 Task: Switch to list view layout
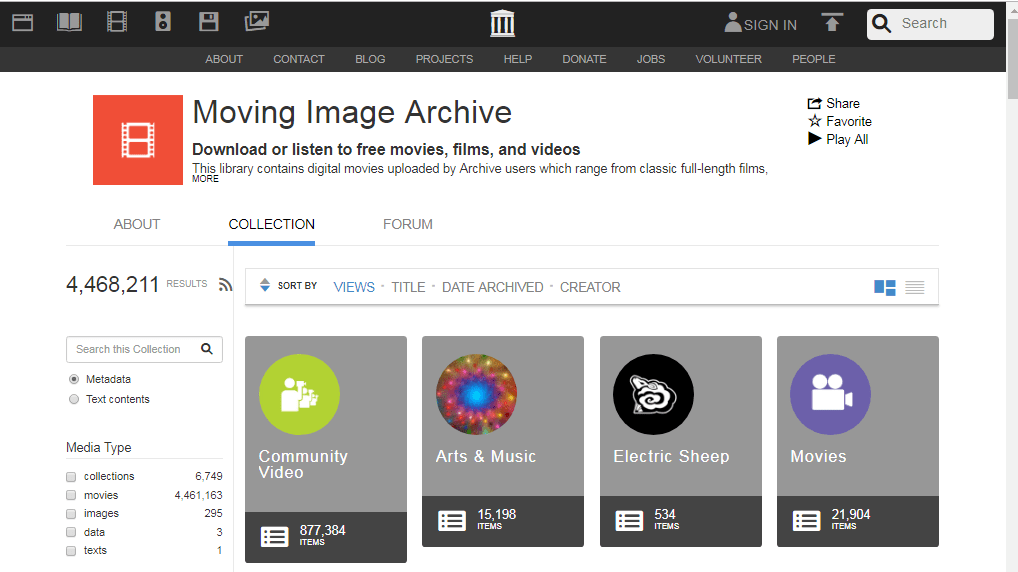coord(915,287)
